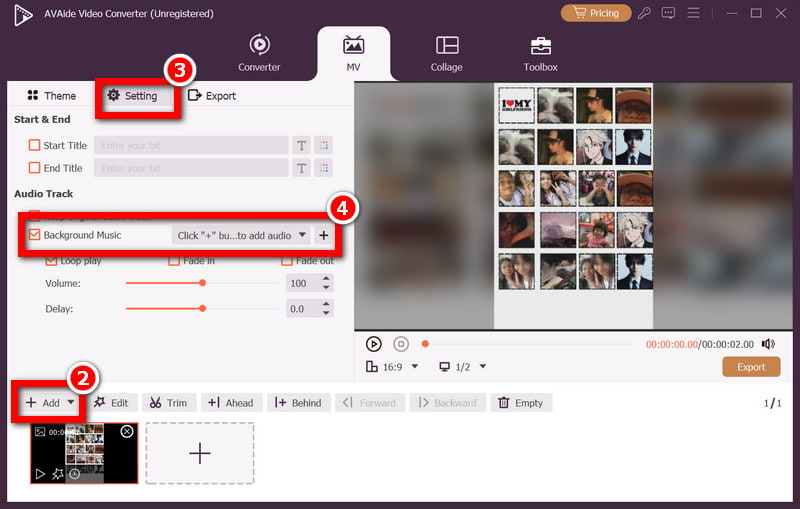Open the color palette for End Title
800x509 pixels.
tap(323, 168)
